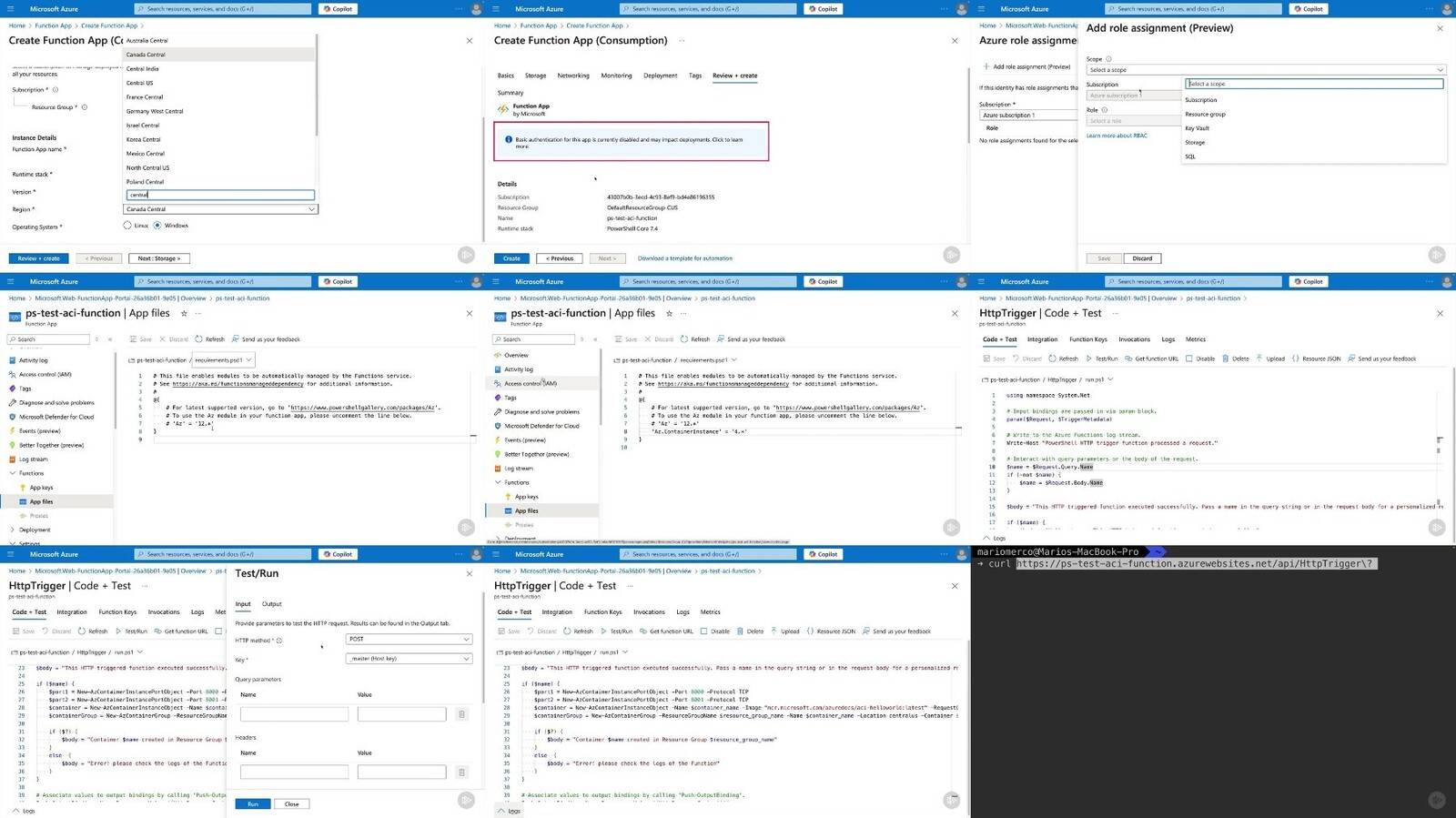Click trash icon on the Query parameters row
The image size is (1456, 818).
(x=461, y=714)
